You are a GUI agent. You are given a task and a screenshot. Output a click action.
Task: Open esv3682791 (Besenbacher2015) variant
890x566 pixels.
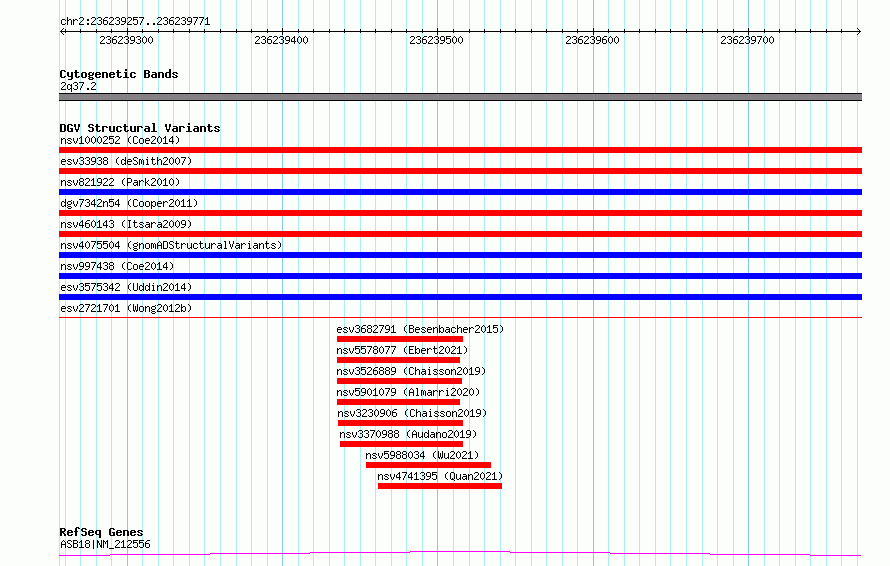[420, 329]
